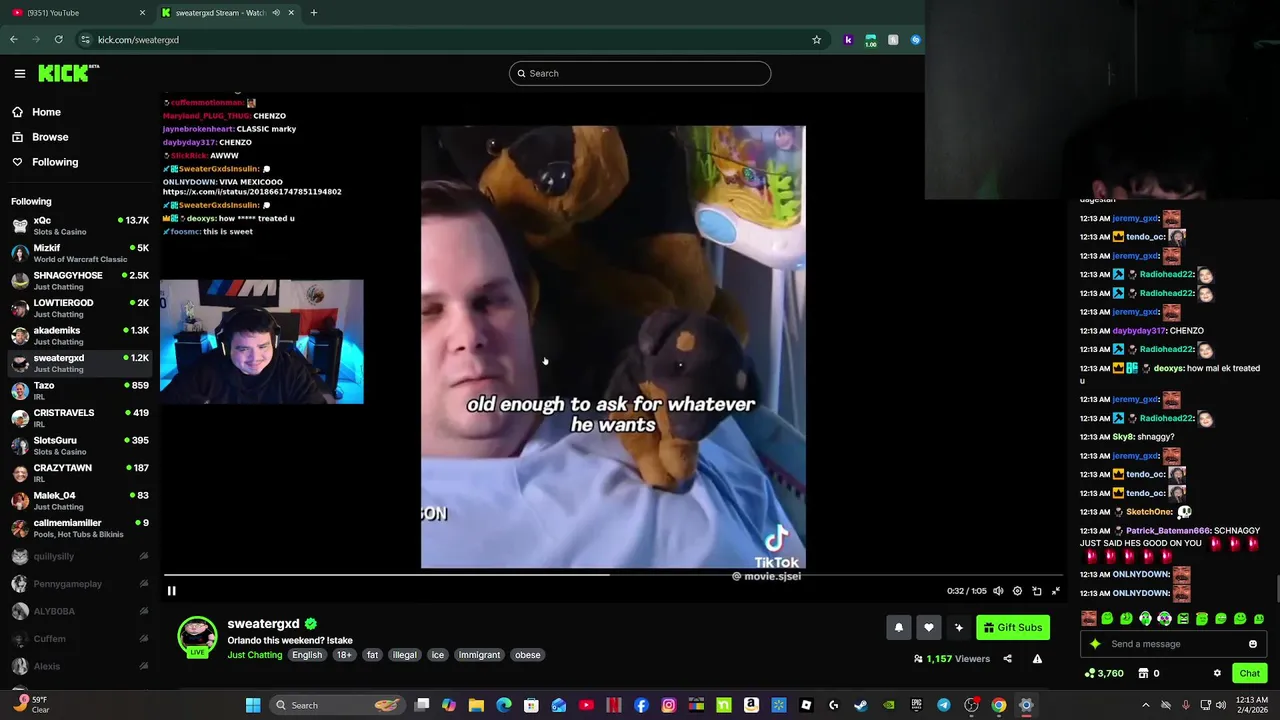
Task: Select the first face emote in quick emotes
Action: pyautogui.click(x=1089, y=619)
